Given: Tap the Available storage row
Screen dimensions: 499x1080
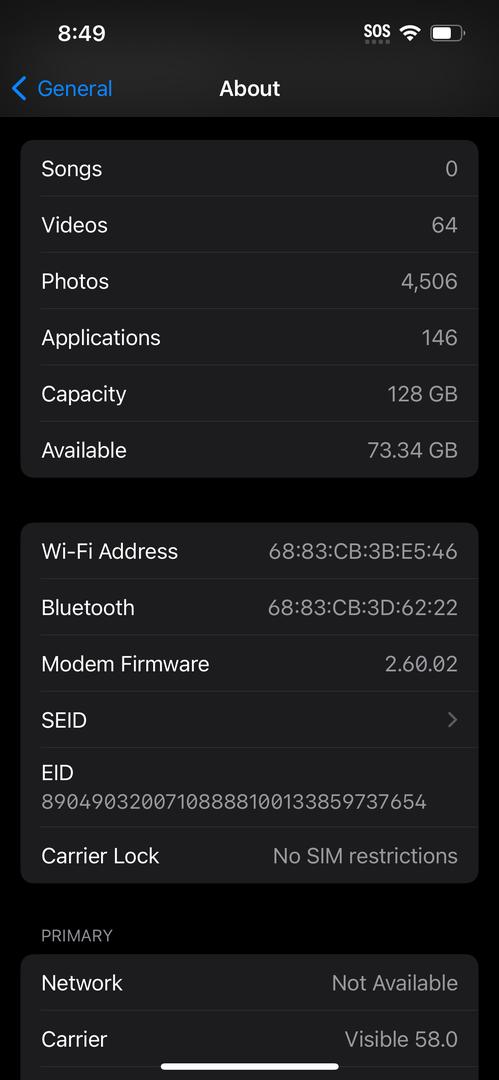Looking at the screenshot, I should point(250,450).
